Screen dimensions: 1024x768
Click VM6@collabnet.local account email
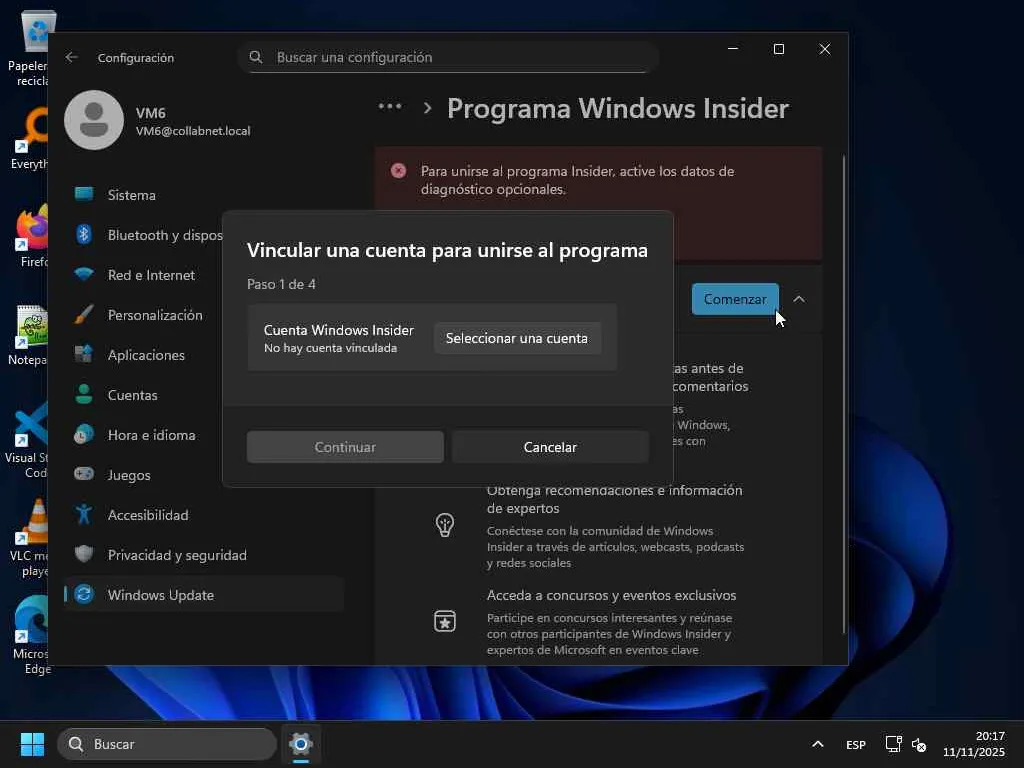pyautogui.click(x=193, y=131)
